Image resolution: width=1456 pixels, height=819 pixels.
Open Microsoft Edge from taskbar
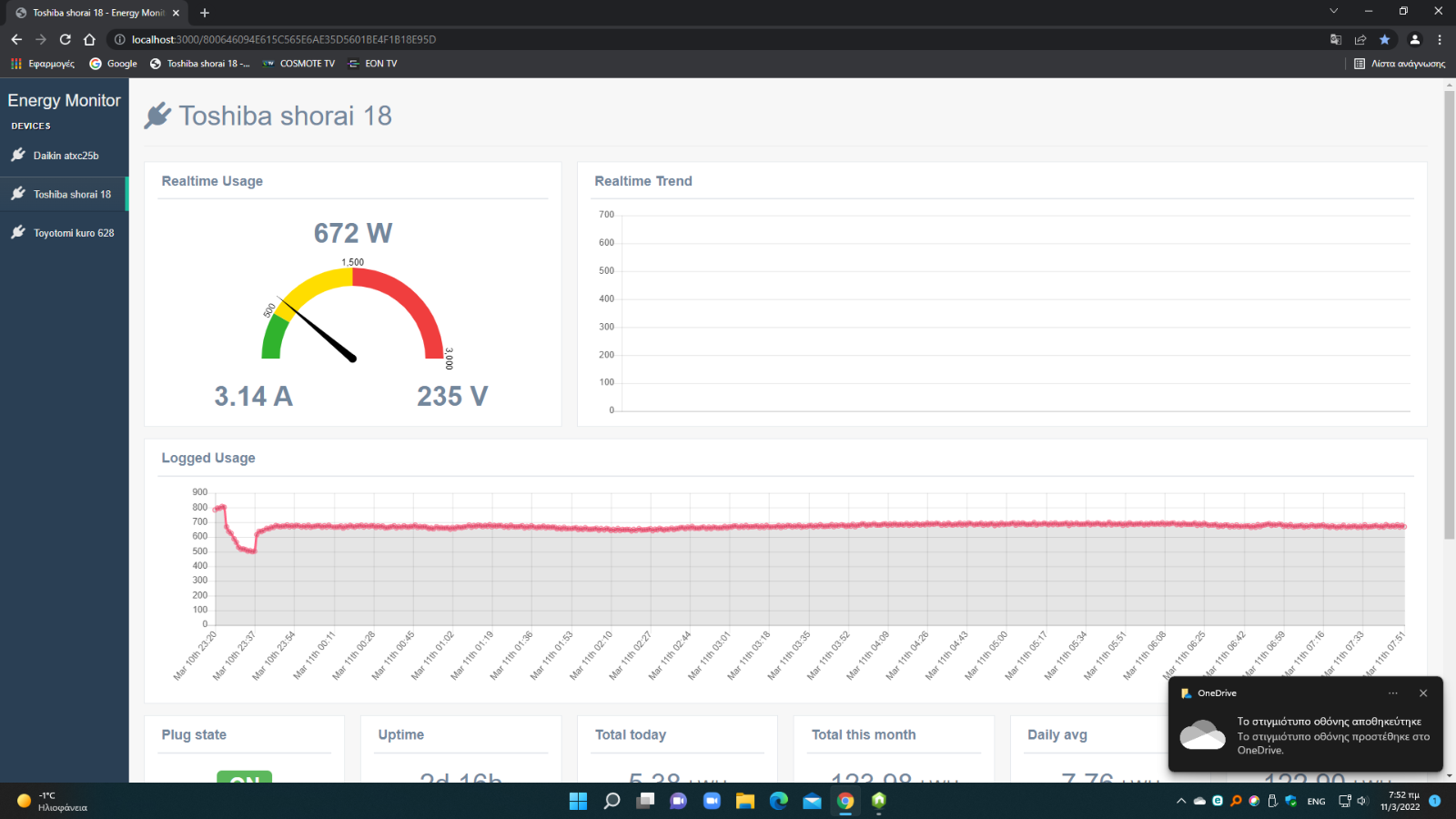(779, 801)
